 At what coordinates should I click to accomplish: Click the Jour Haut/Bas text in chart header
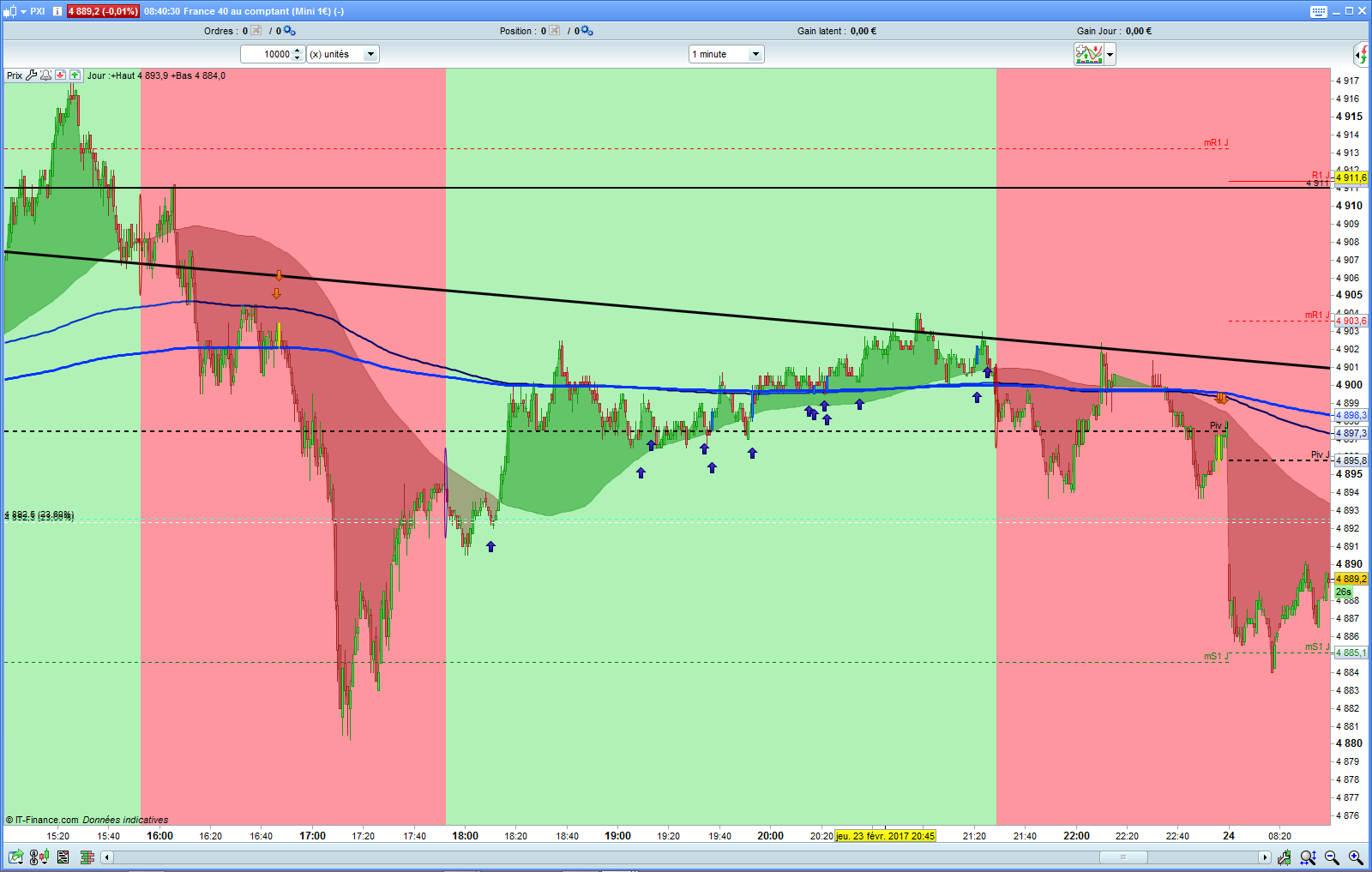pyautogui.click(x=156, y=75)
